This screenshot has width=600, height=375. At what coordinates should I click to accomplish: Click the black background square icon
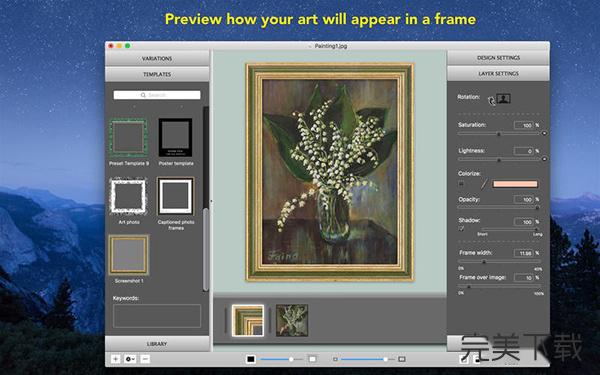point(251,359)
